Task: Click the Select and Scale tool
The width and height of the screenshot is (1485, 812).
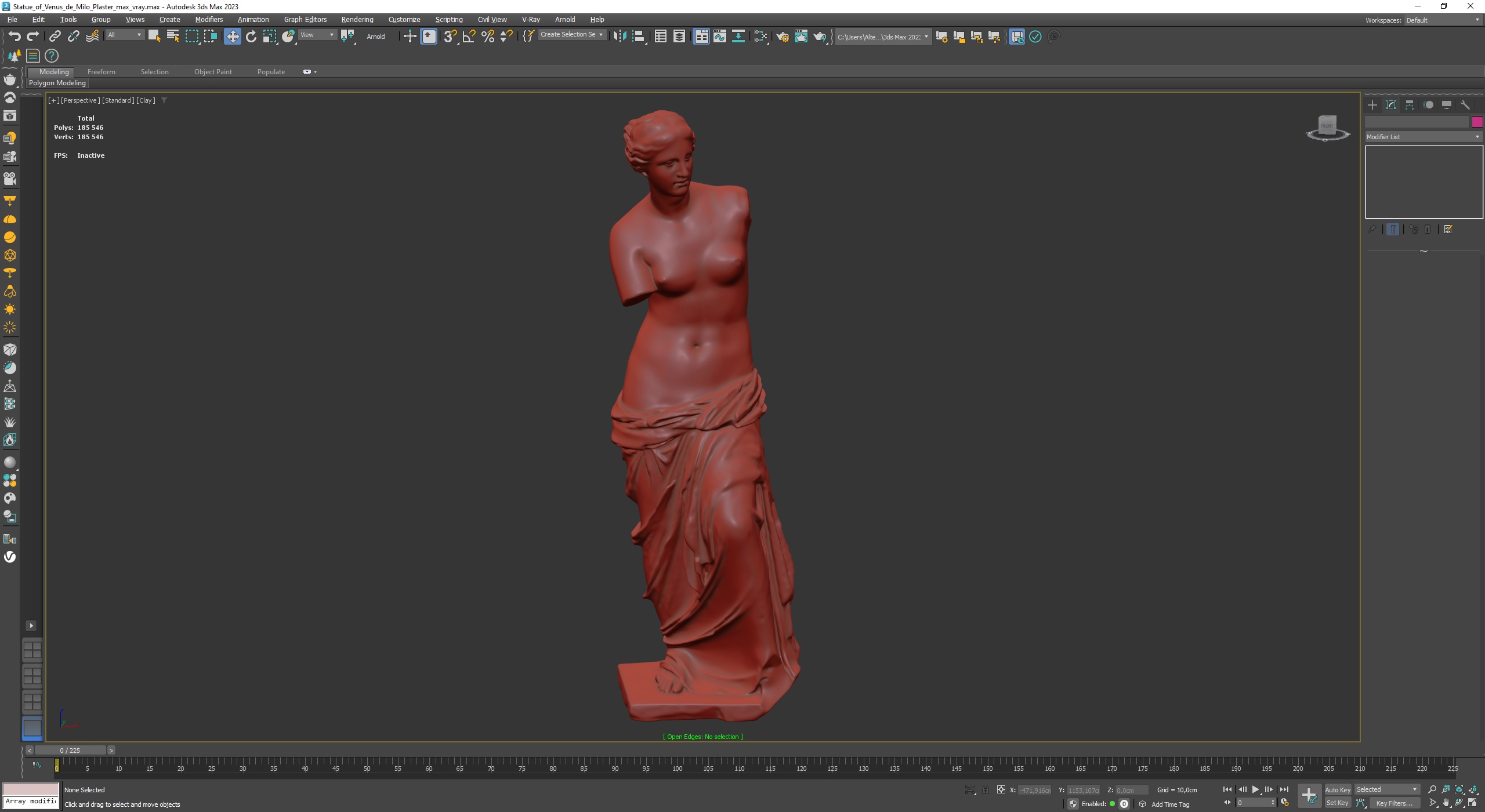Action: pyautogui.click(x=270, y=37)
